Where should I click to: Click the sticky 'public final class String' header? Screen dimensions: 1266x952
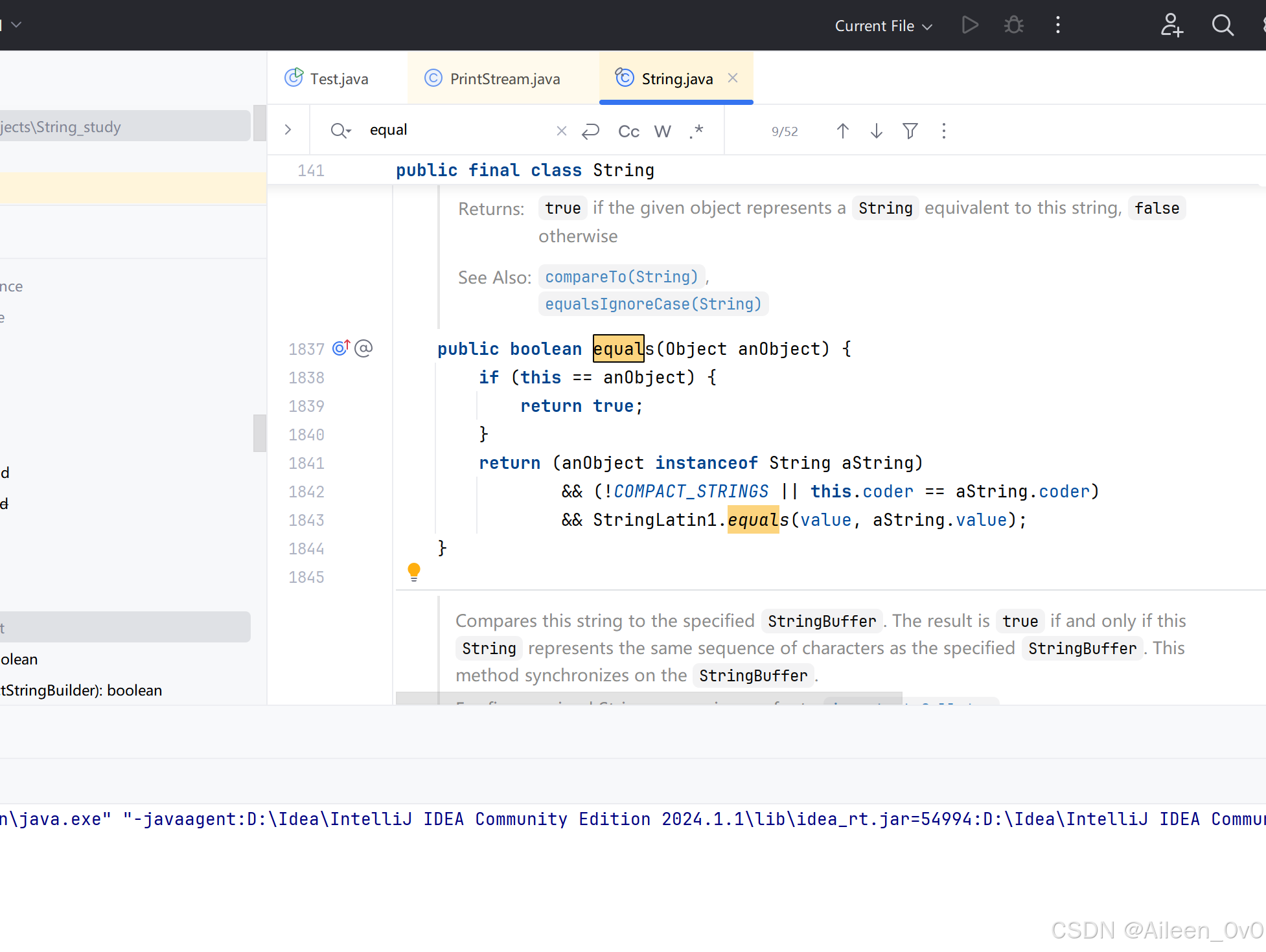coord(525,170)
